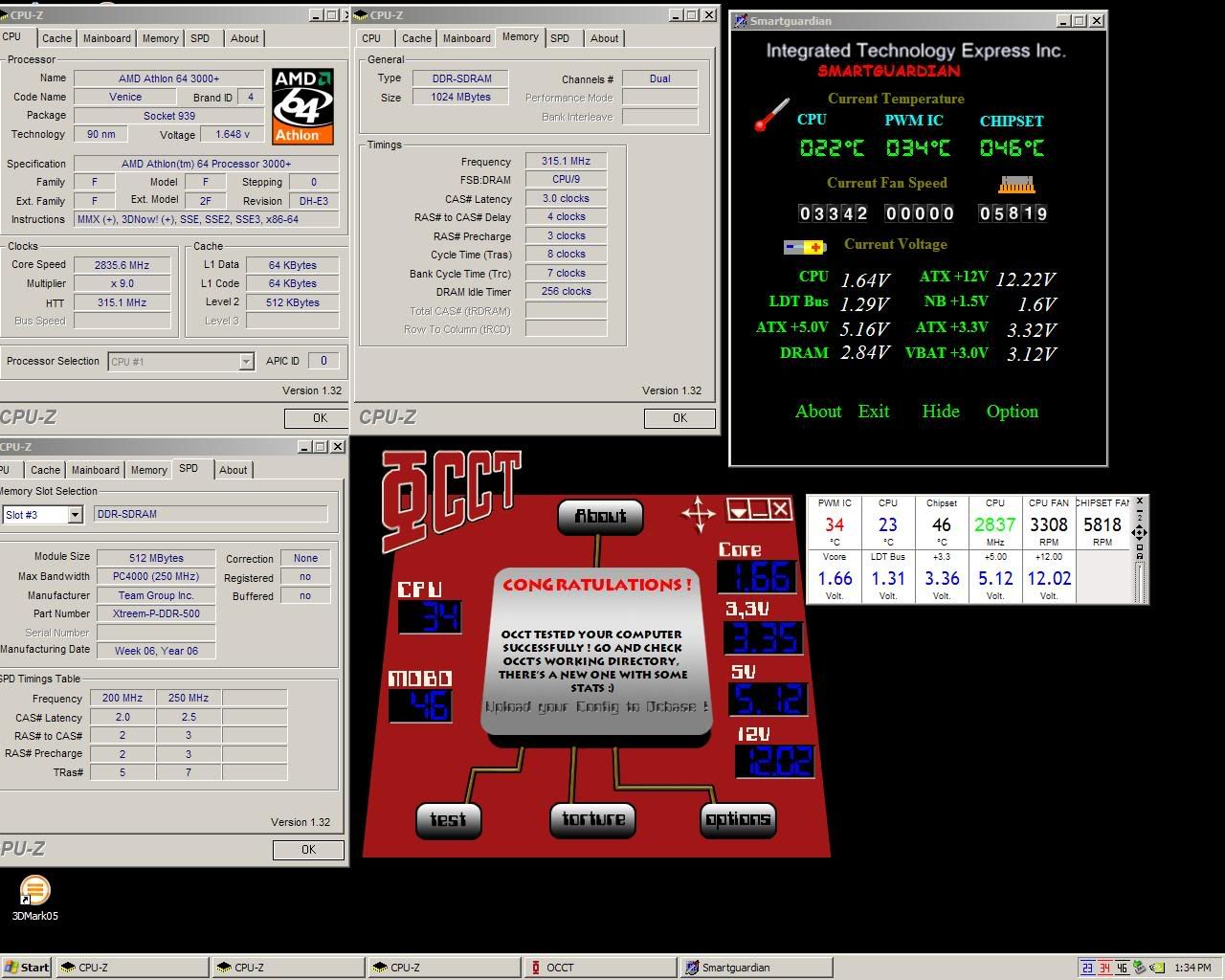Image resolution: width=1225 pixels, height=980 pixels.
Task: Minimize OCCT using the underscore icon
Action: [760, 509]
